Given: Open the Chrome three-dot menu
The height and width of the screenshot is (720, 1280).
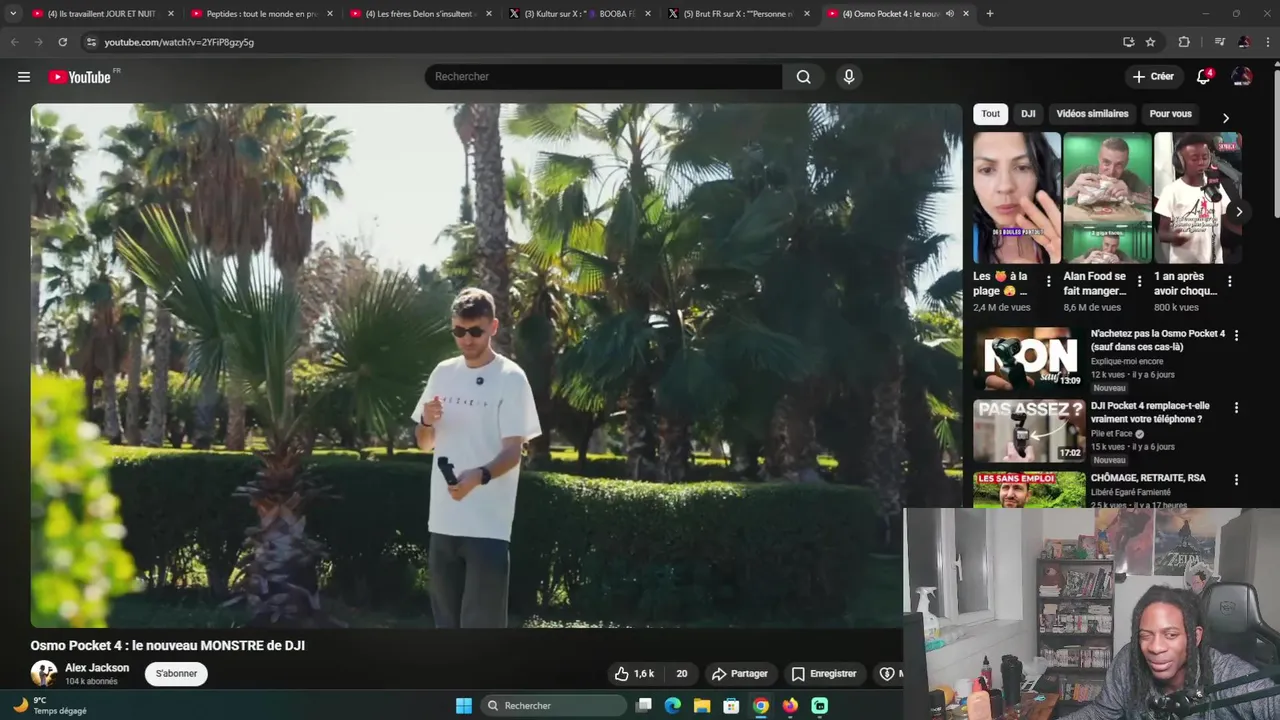Looking at the screenshot, I should 1268,42.
